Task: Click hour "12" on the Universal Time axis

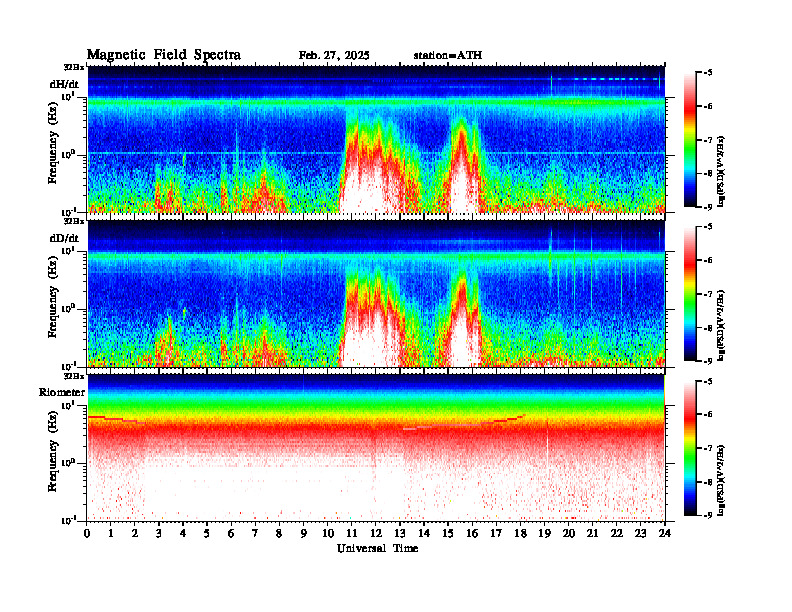Action: 376,533
